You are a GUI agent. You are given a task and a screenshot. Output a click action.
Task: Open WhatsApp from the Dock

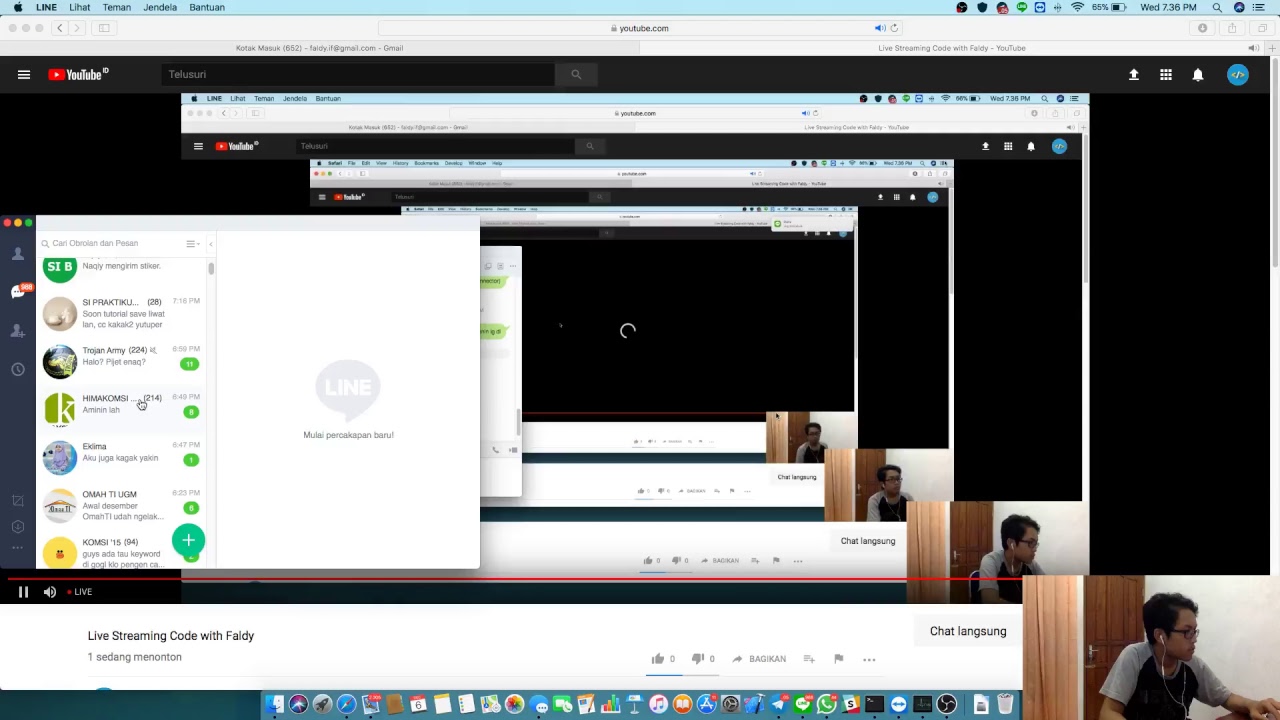tap(826, 705)
